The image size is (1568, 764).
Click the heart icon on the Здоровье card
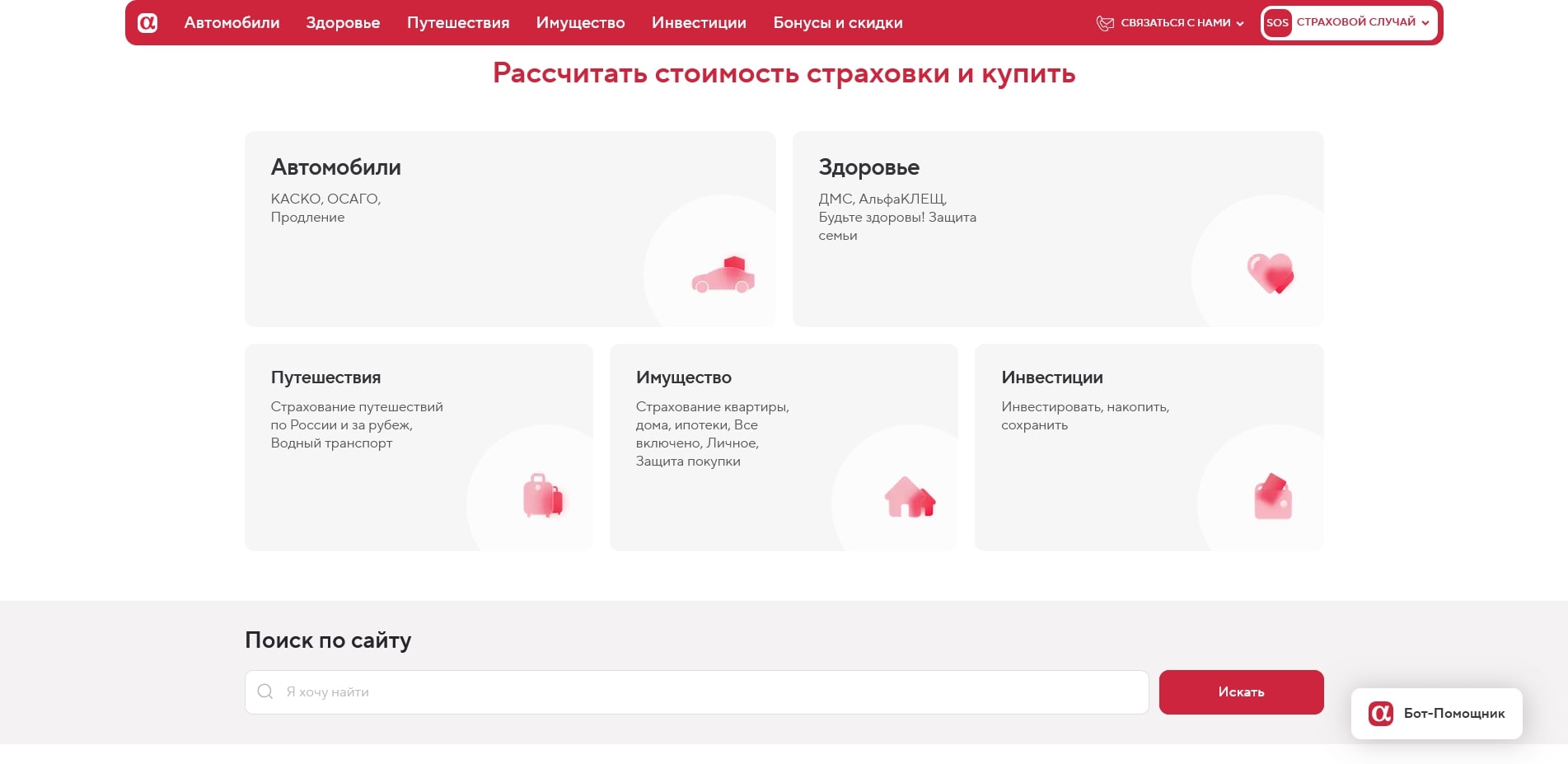(1271, 274)
